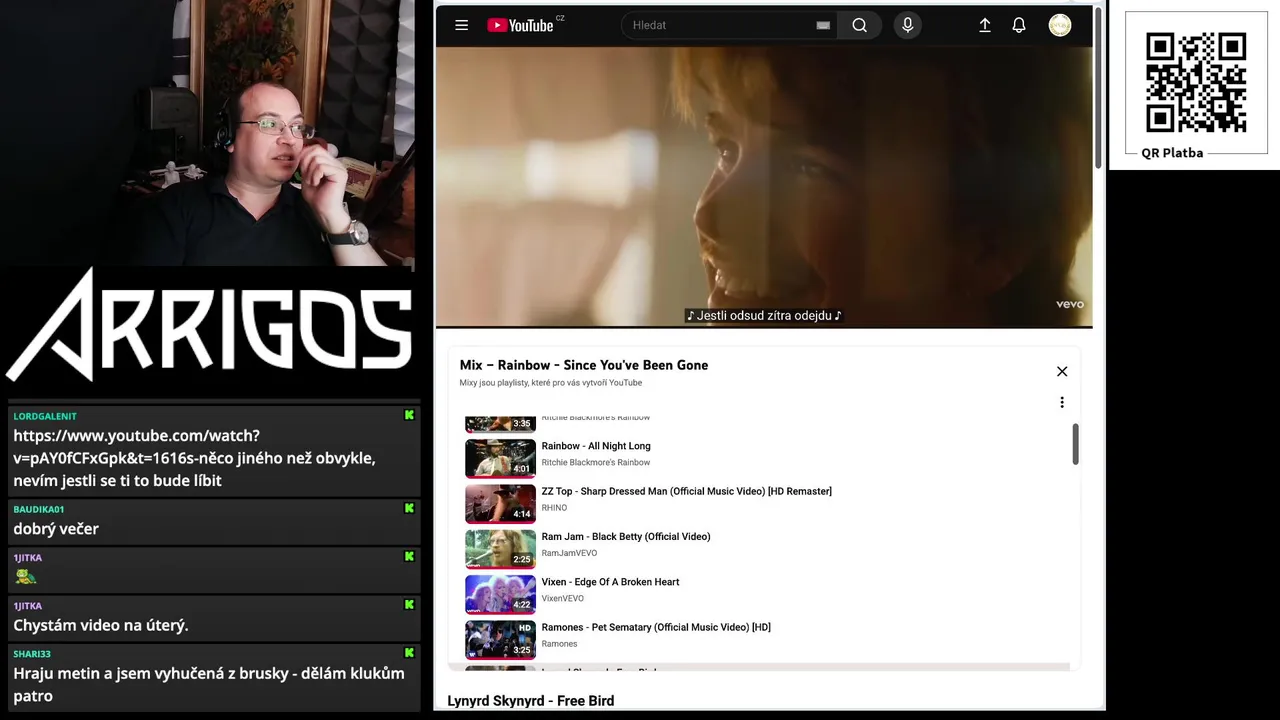1280x720 pixels.
Task: Click the turtle emoji in 1JITKA's message
Action: tap(26, 577)
